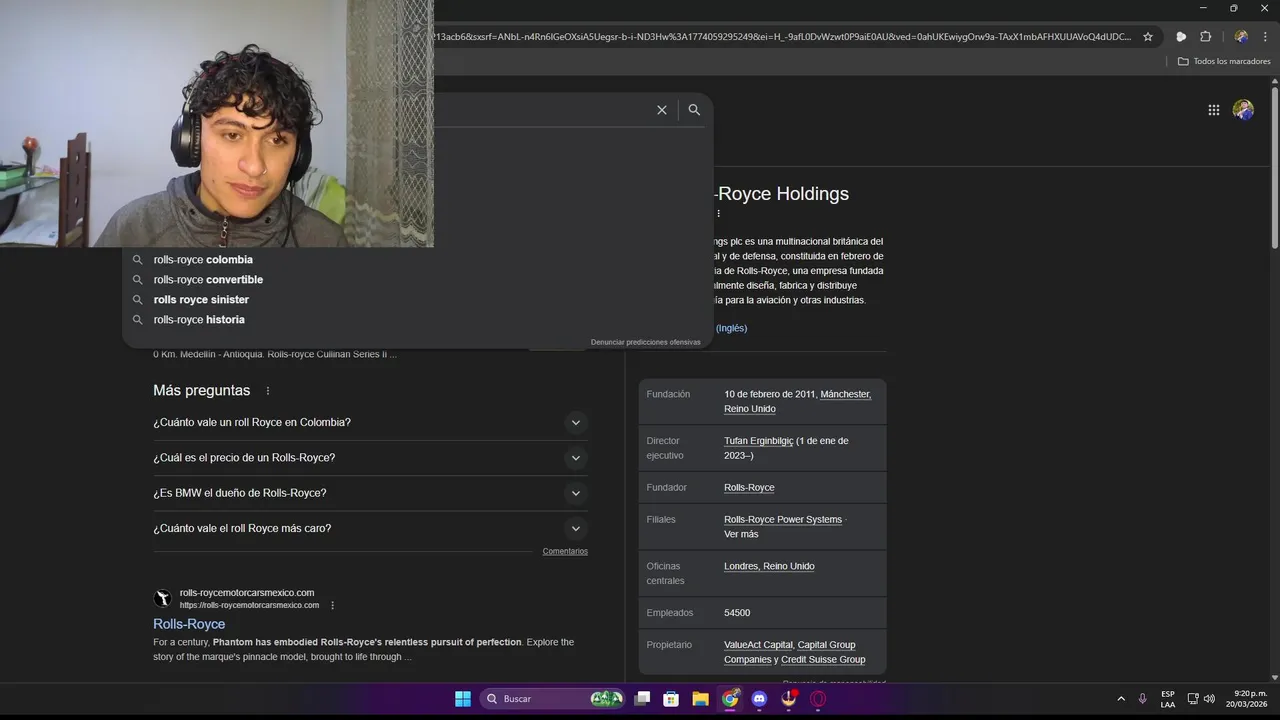The height and width of the screenshot is (720, 1280).
Task: Click inside the Google search text field
Action: 540,110
